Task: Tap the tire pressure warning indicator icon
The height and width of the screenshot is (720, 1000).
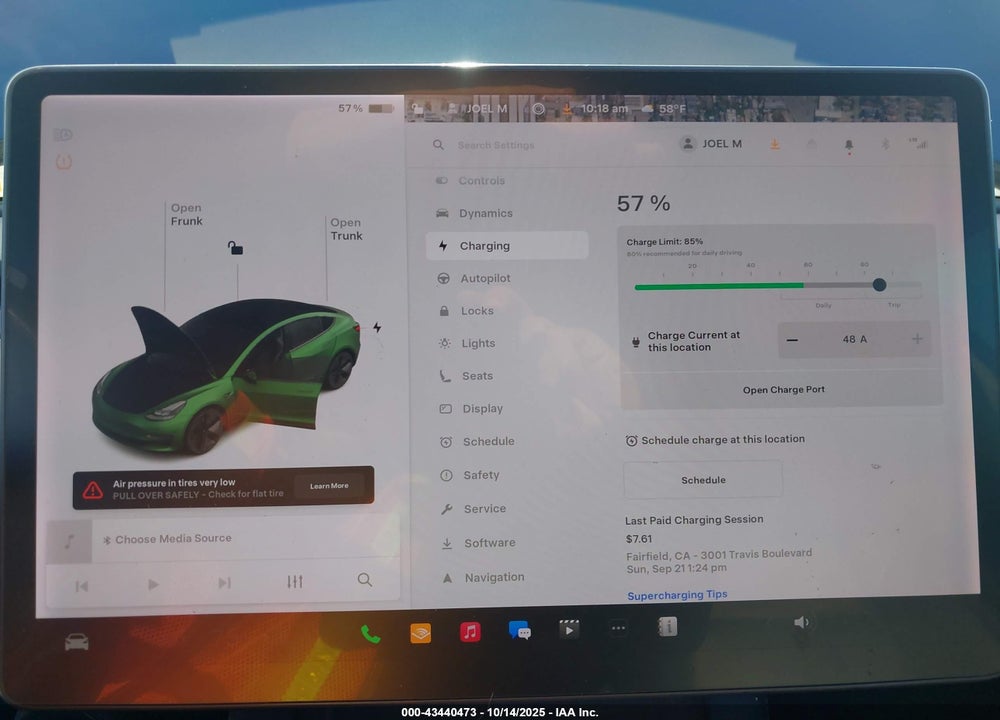Action: [x=64, y=162]
